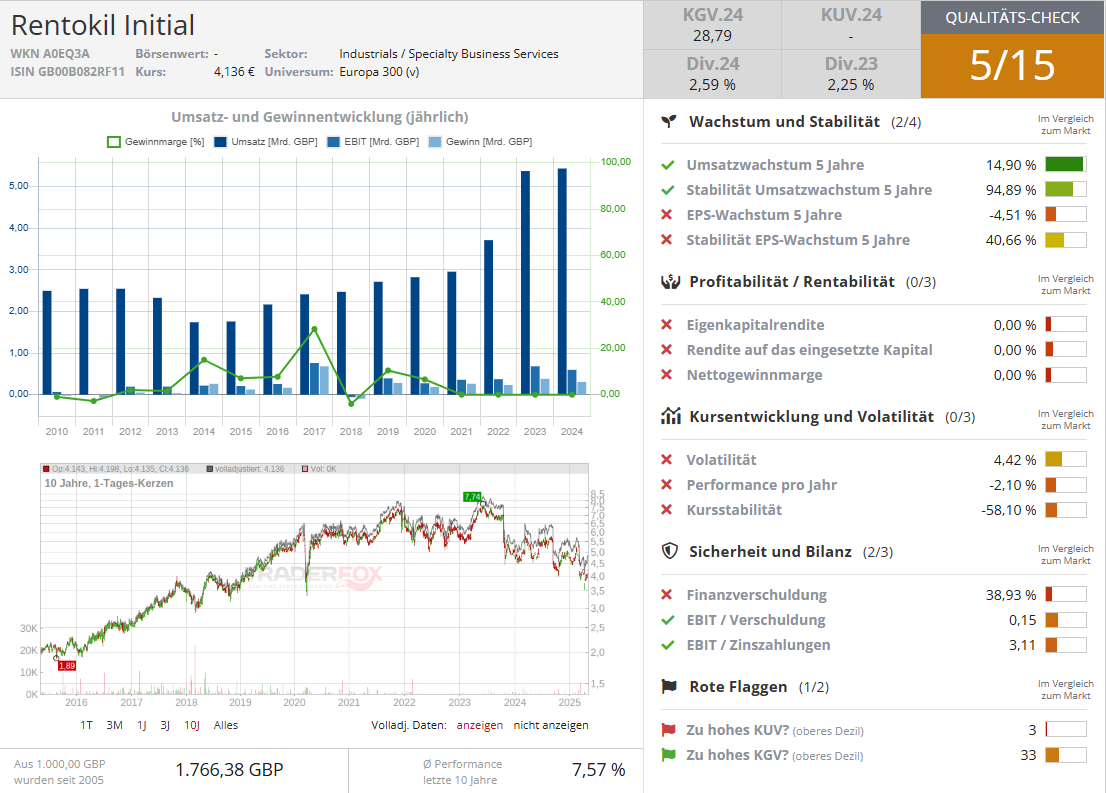Click the 1,89 low marker on price chart
Image resolution: width=1106 pixels, height=793 pixels.
tap(66, 665)
